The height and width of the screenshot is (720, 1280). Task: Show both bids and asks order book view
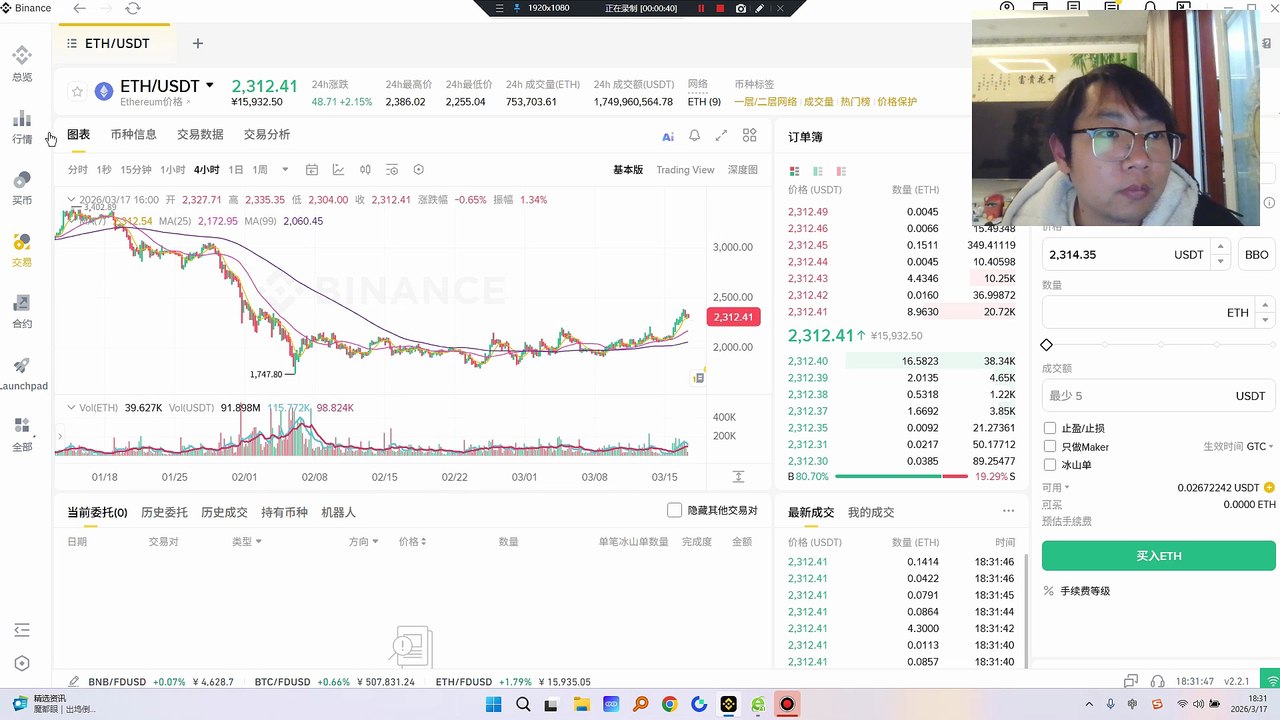tap(795, 171)
